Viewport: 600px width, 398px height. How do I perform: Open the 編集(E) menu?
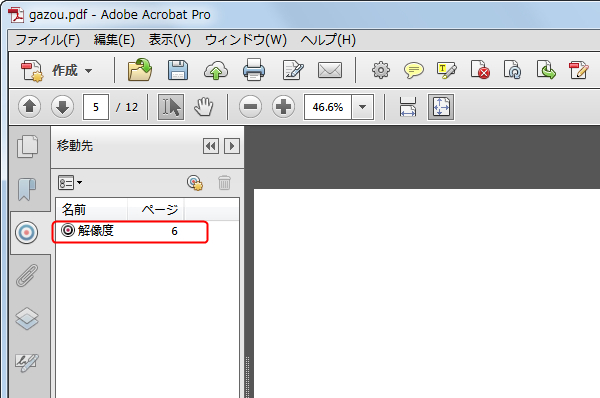[x=114, y=40]
